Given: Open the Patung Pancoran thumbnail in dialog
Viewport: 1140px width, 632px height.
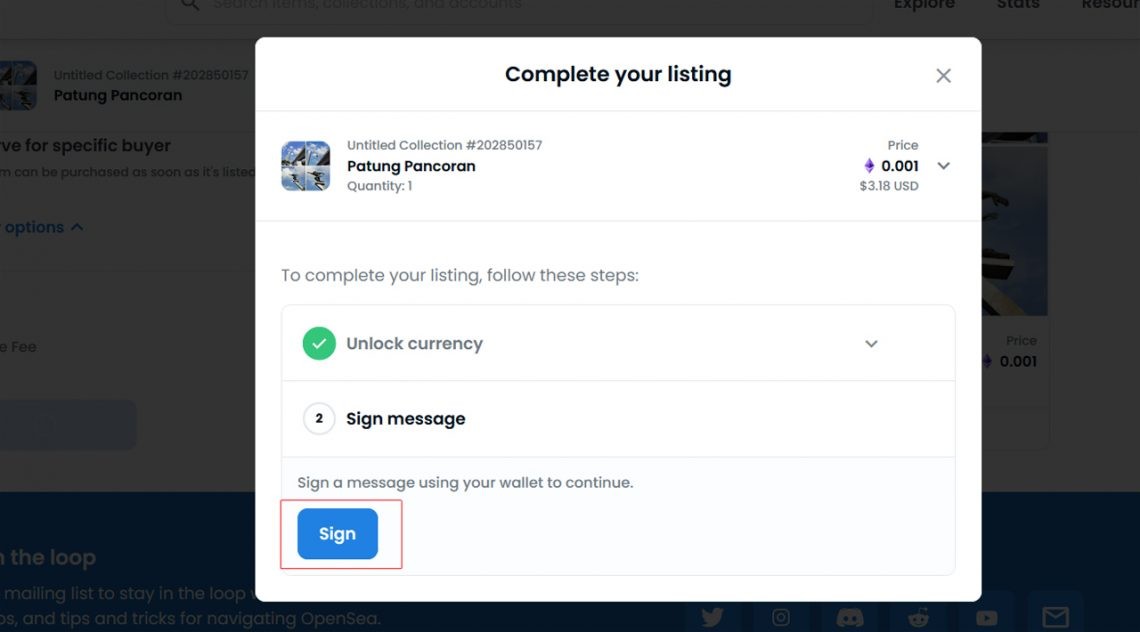Looking at the screenshot, I should coord(305,166).
